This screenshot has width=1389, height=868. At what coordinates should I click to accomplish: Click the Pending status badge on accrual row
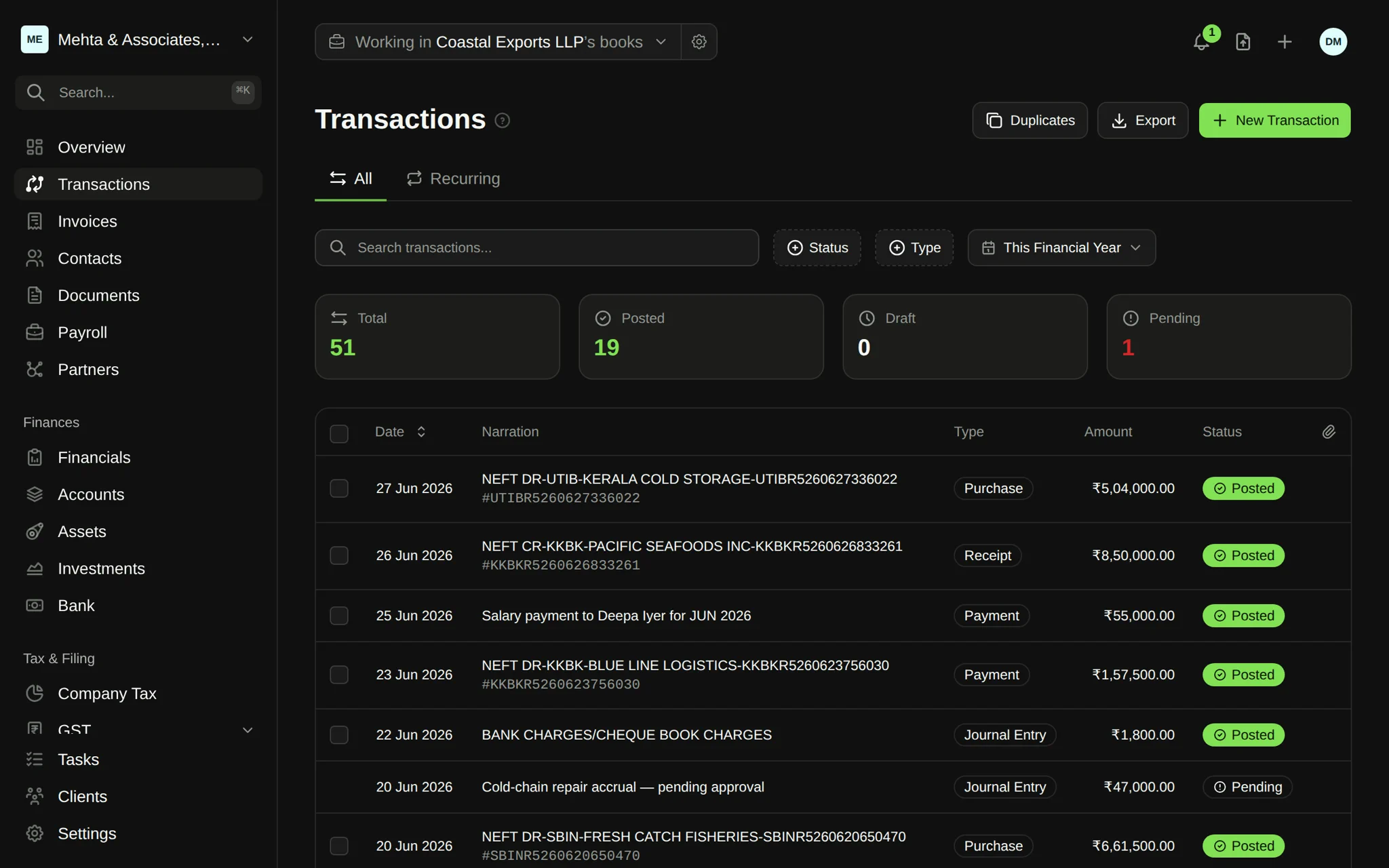pos(1247,787)
